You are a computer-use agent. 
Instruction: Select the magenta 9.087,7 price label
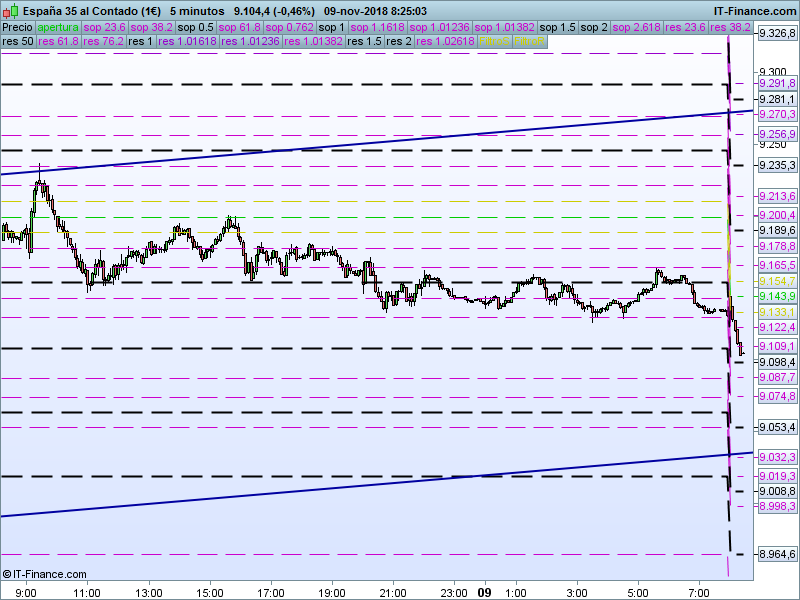[x=777, y=378]
